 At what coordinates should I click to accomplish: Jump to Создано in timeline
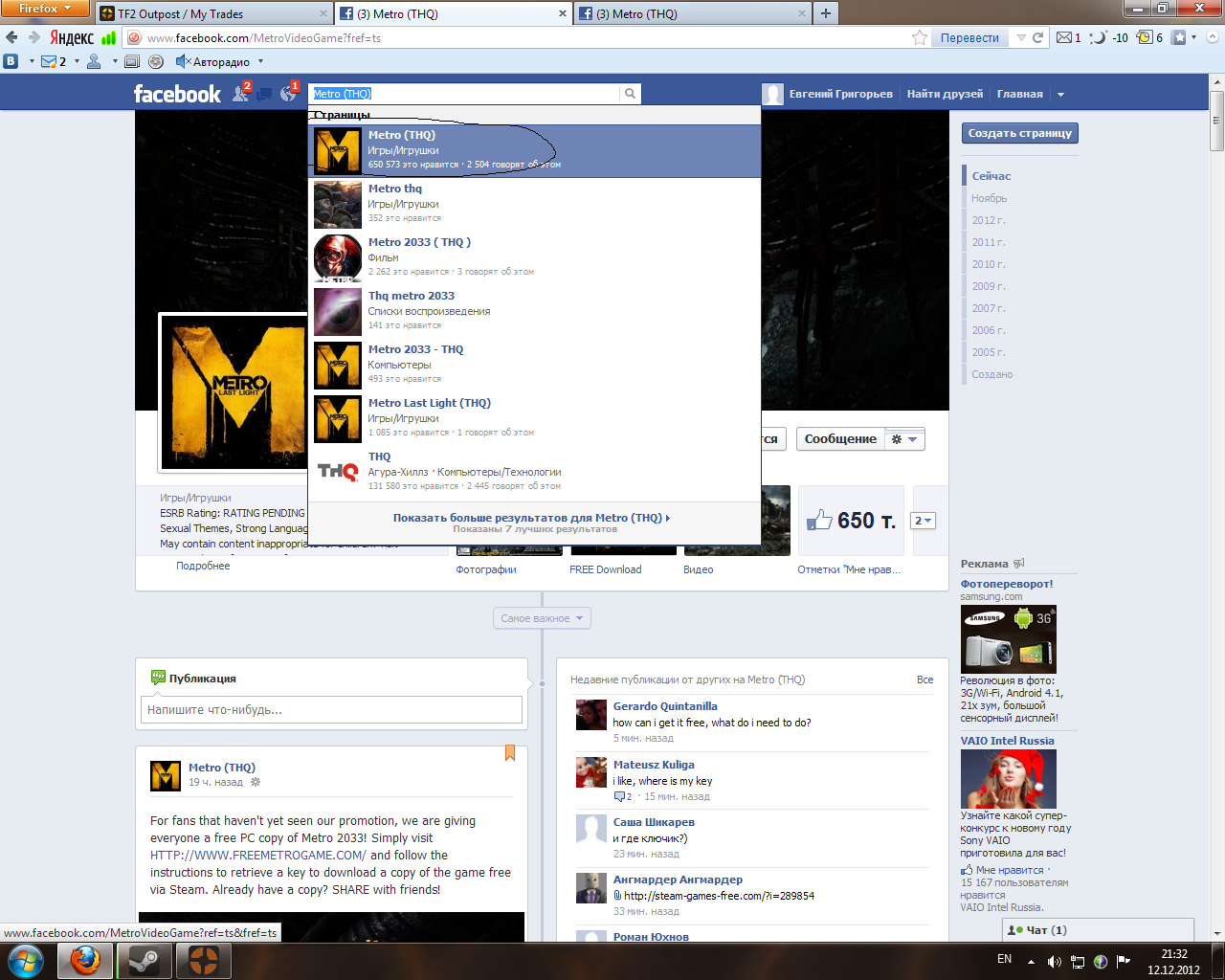(991, 374)
